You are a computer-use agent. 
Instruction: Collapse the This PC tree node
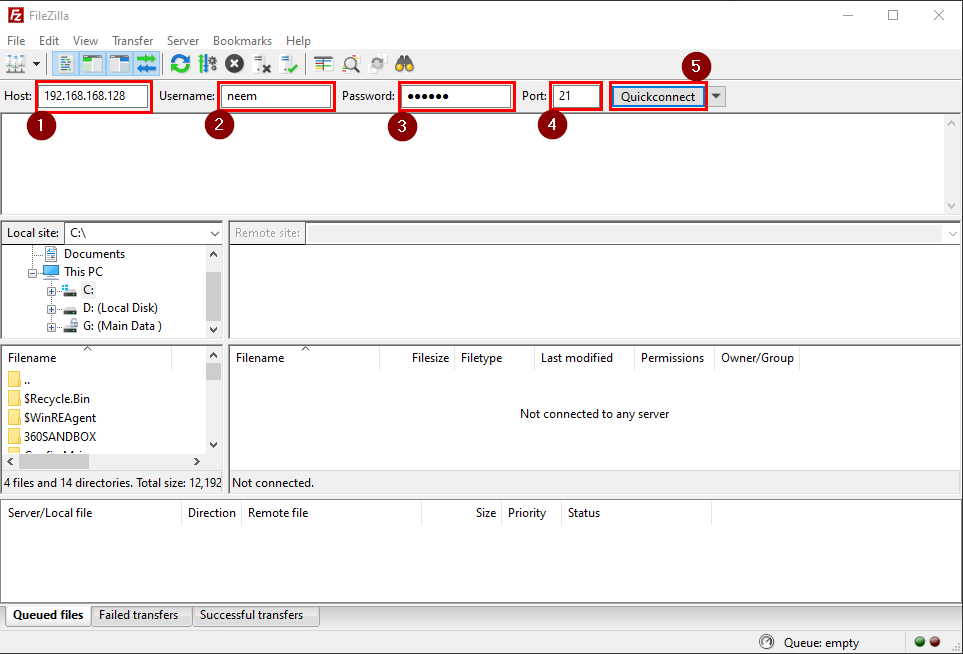(x=33, y=273)
